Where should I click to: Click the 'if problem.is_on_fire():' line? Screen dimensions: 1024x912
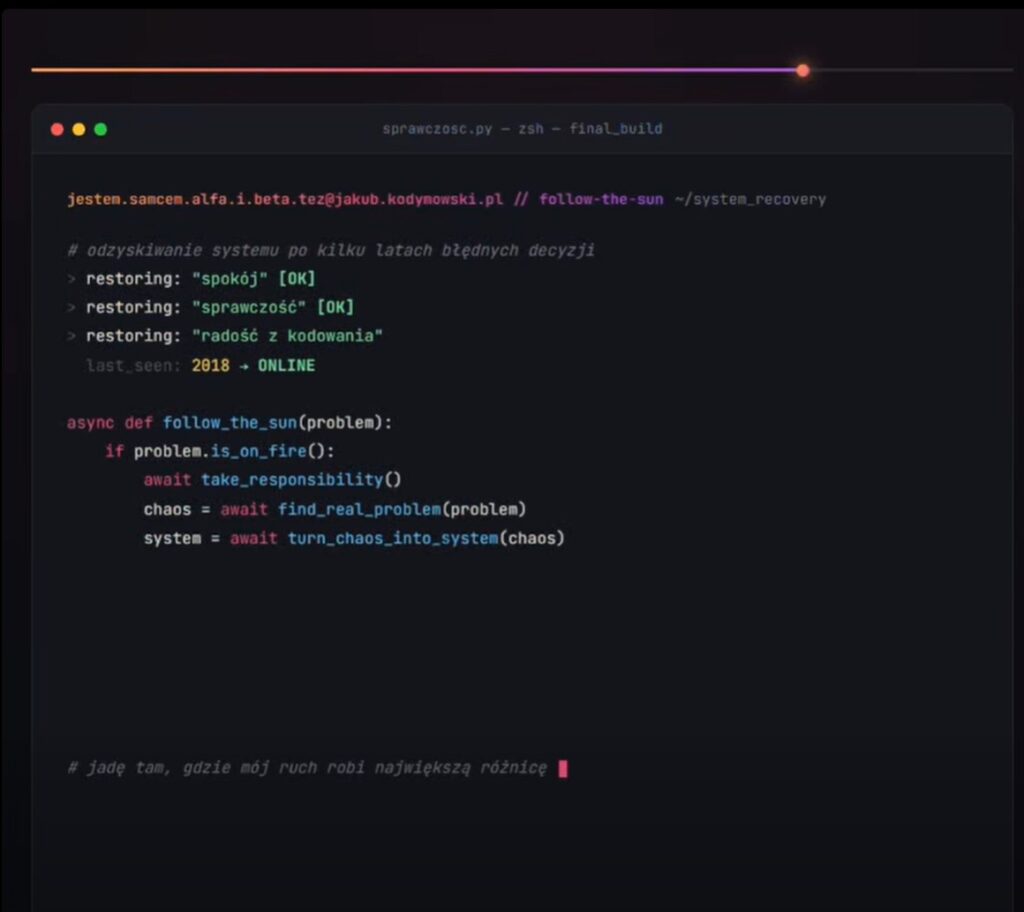click(x=220, y=451)
